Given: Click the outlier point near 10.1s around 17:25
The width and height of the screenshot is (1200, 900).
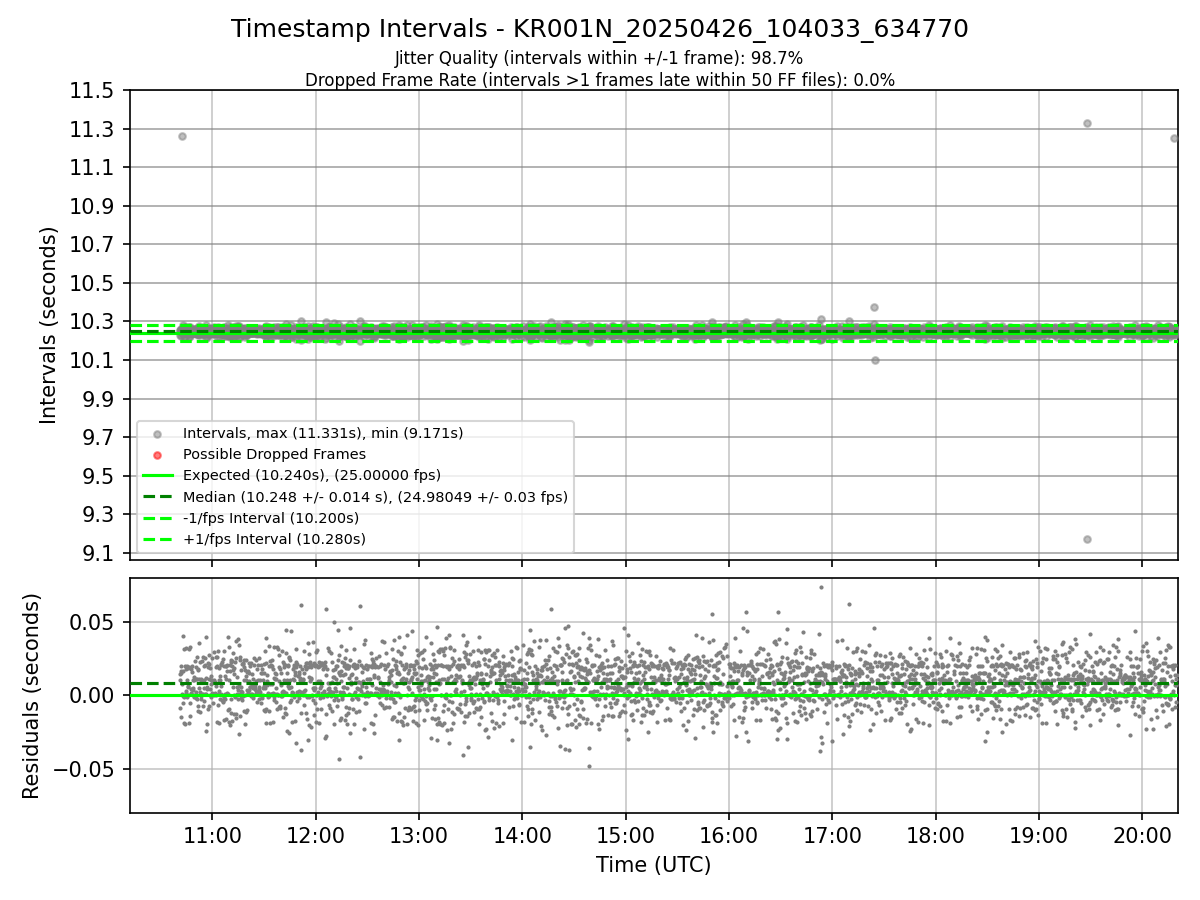Looking at the screenshot, I should 875,360.
